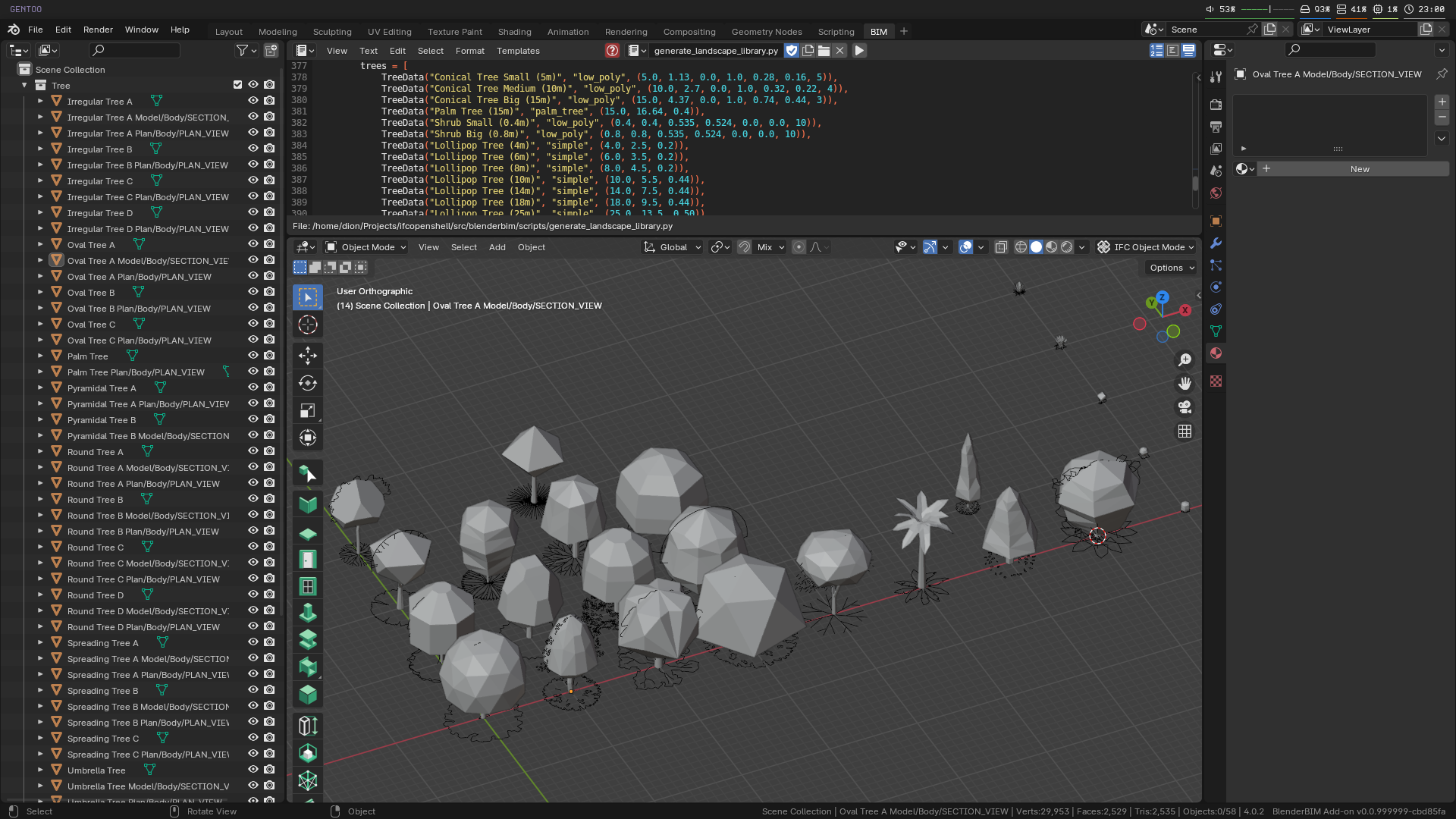Click the red help question mark icon

[612, 51]
